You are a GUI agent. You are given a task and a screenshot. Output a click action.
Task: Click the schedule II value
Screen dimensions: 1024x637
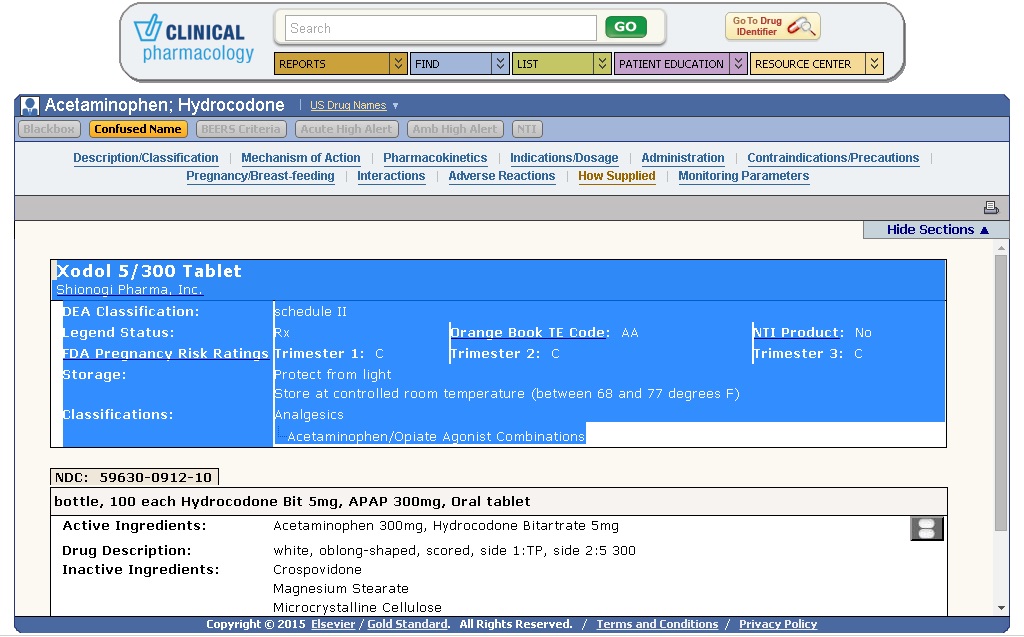point(311,312)
